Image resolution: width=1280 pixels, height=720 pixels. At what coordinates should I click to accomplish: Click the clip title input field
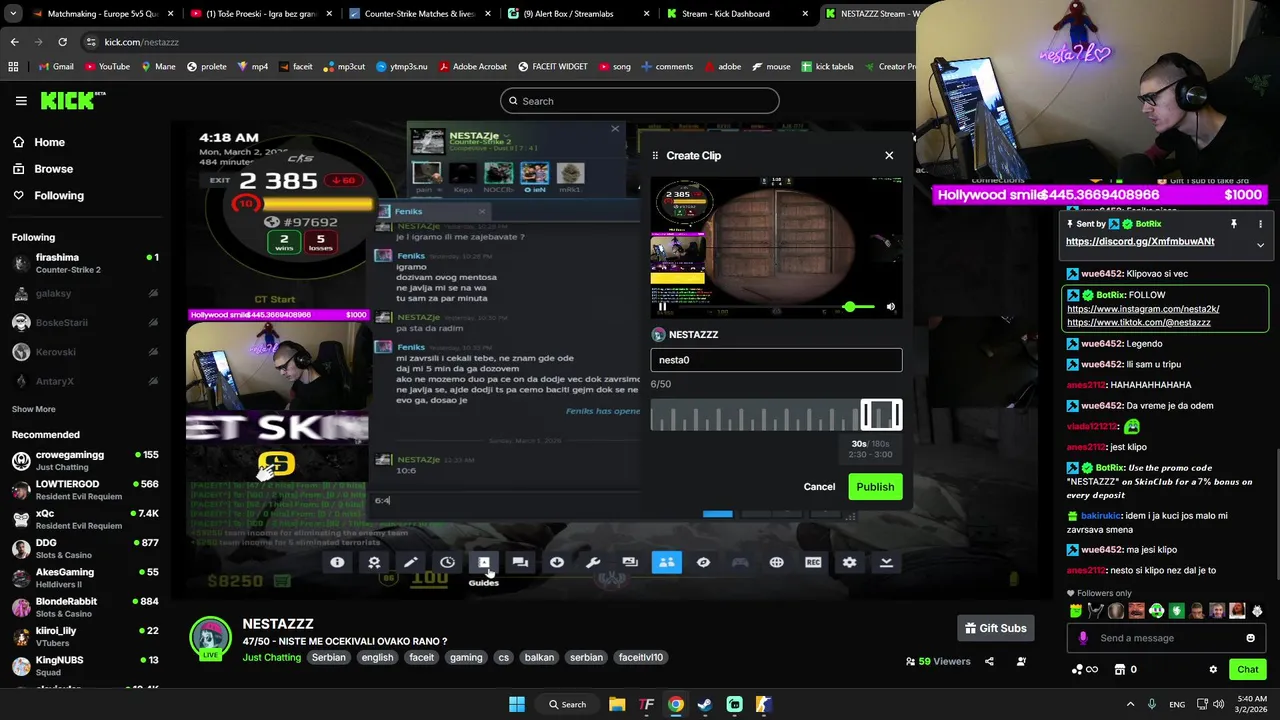click(776, 360)
